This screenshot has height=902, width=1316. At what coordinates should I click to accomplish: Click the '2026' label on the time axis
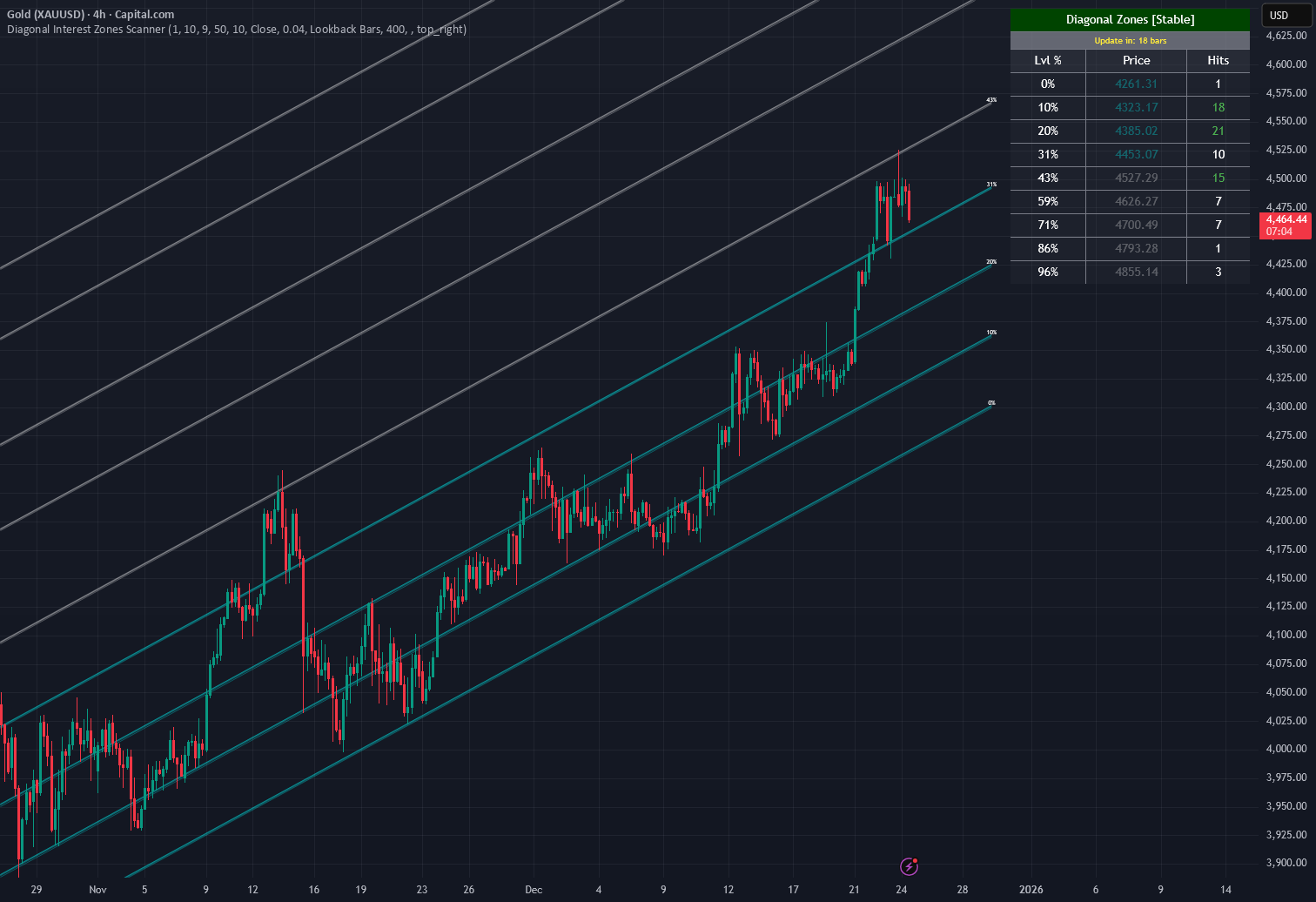(x=1031, y=890)
